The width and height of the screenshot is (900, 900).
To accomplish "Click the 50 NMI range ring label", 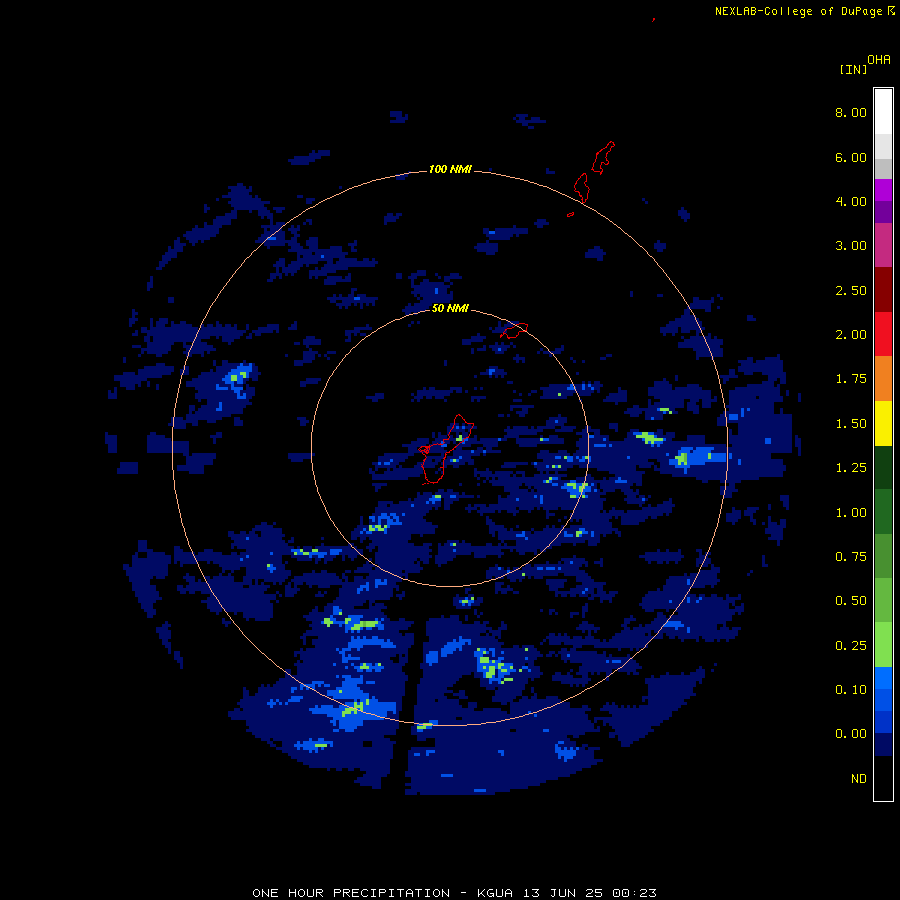I will point(450,309).
